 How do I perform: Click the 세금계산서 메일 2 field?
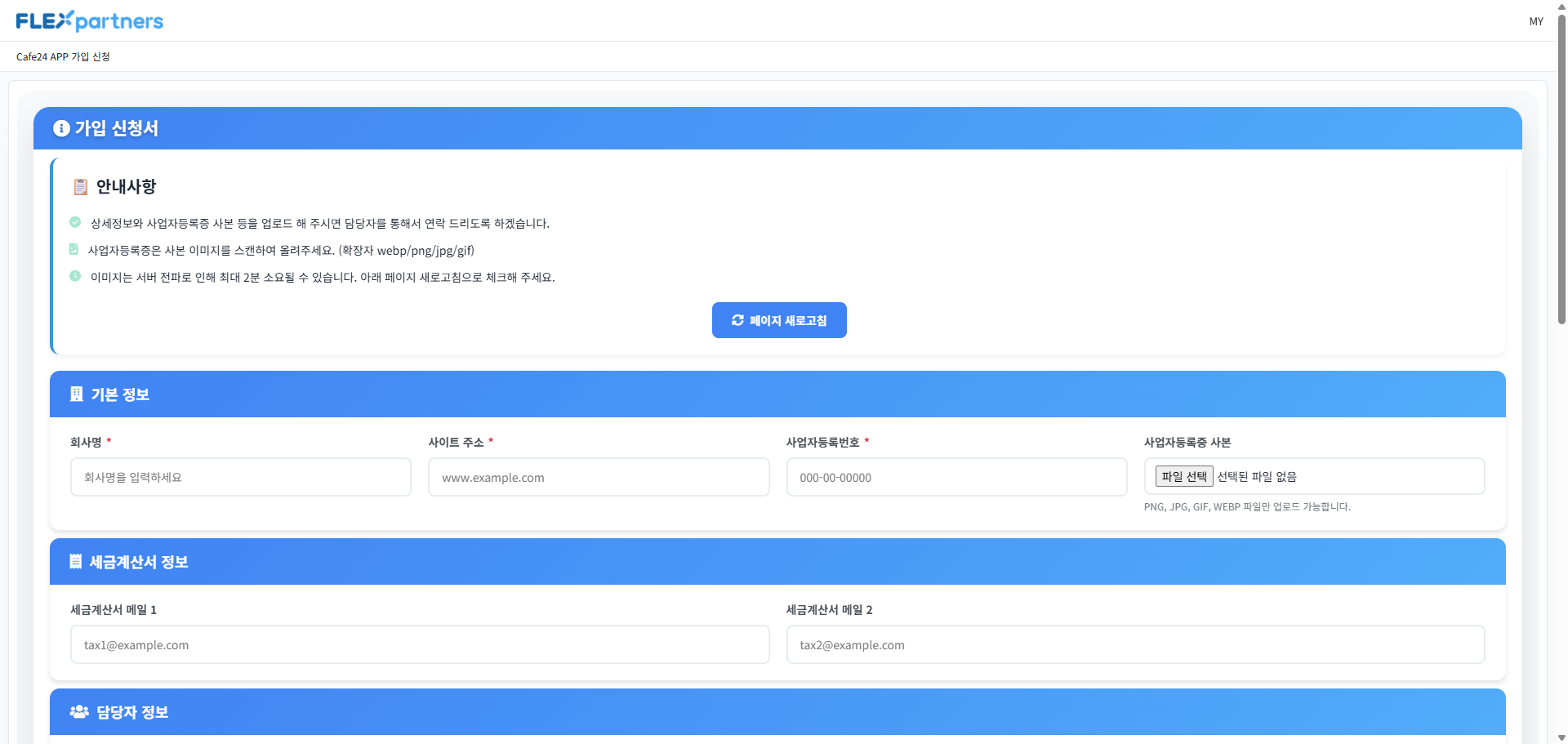1135,645
